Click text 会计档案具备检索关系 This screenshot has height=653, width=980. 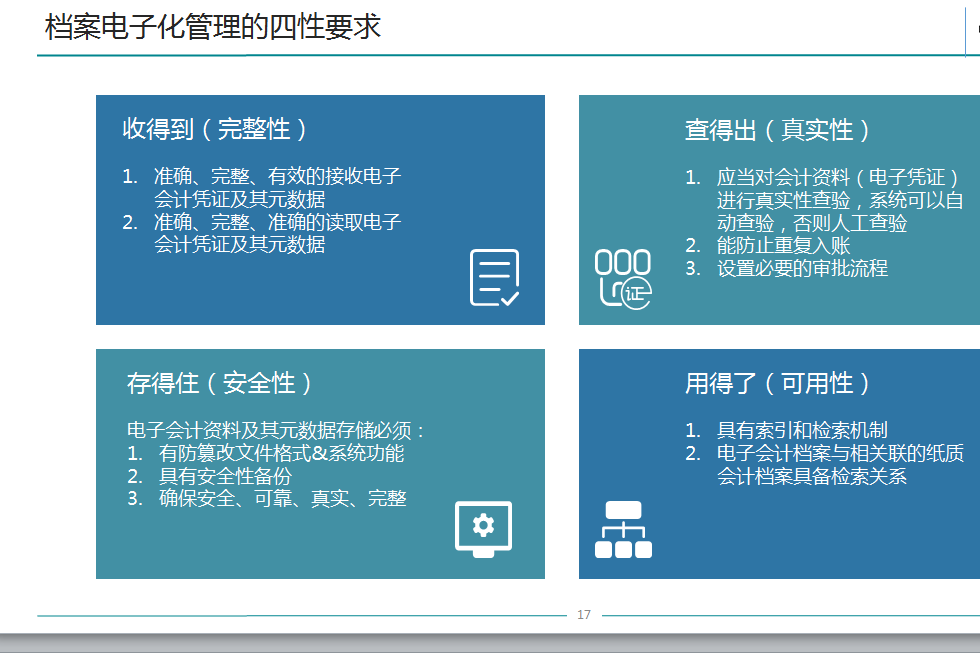(x=811, y=476)
